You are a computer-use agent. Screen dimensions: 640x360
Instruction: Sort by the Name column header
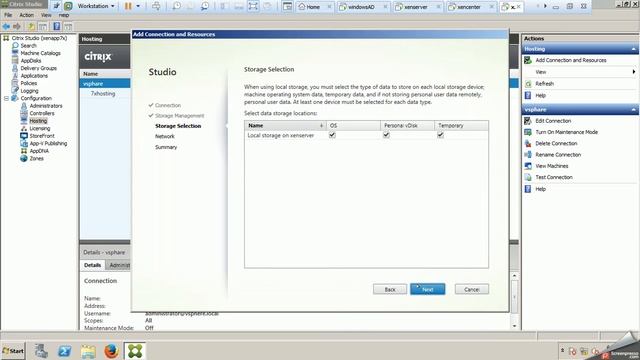coord(286,126)
